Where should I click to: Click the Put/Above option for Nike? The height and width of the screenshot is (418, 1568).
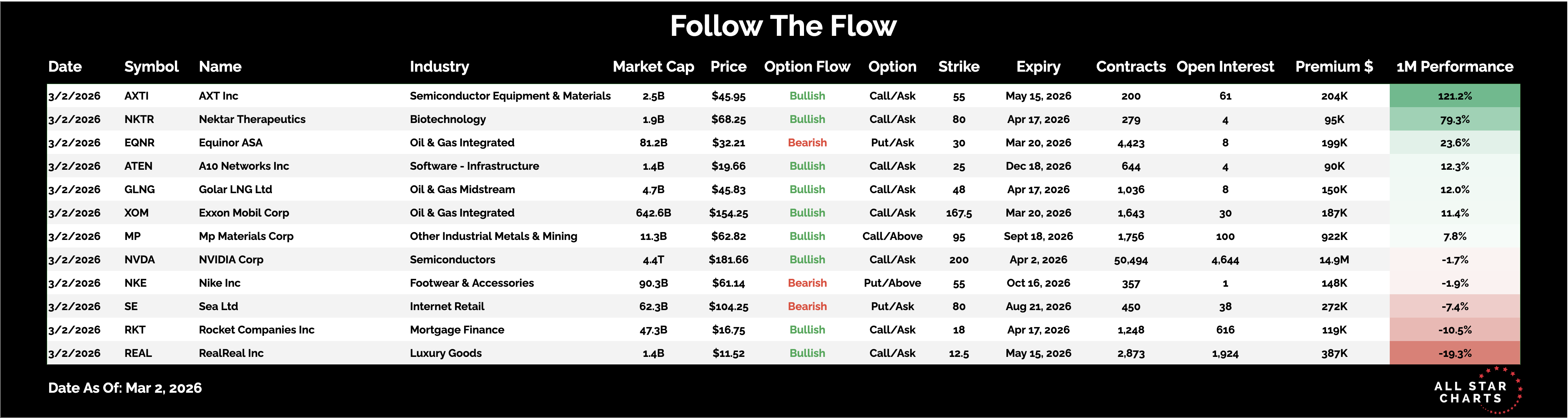pos(892,284)
